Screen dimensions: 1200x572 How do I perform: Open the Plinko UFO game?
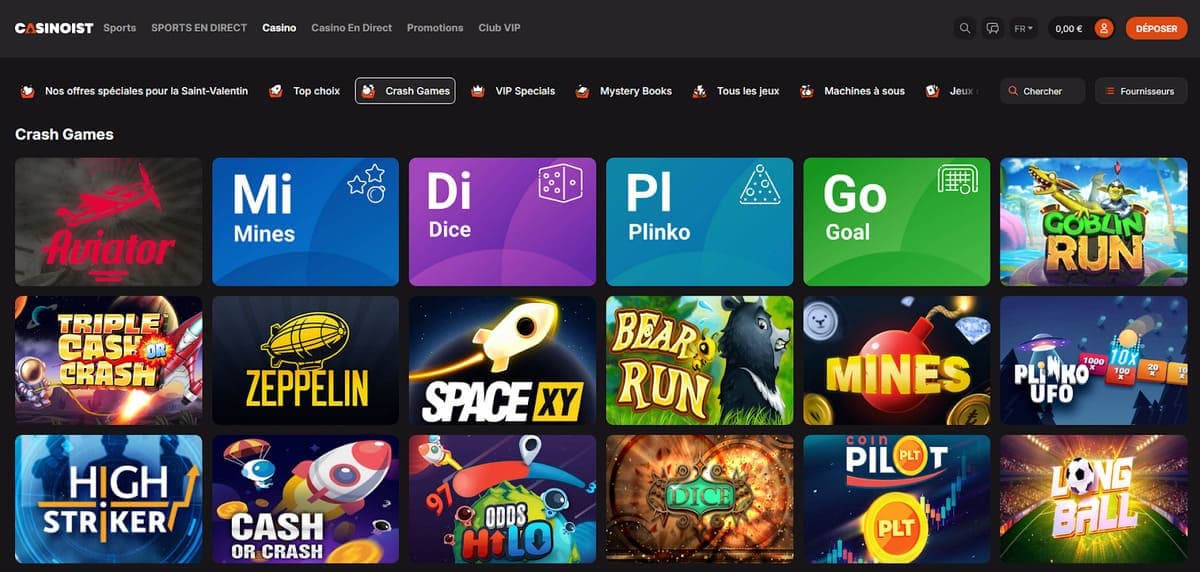(x=1094, y=360)
